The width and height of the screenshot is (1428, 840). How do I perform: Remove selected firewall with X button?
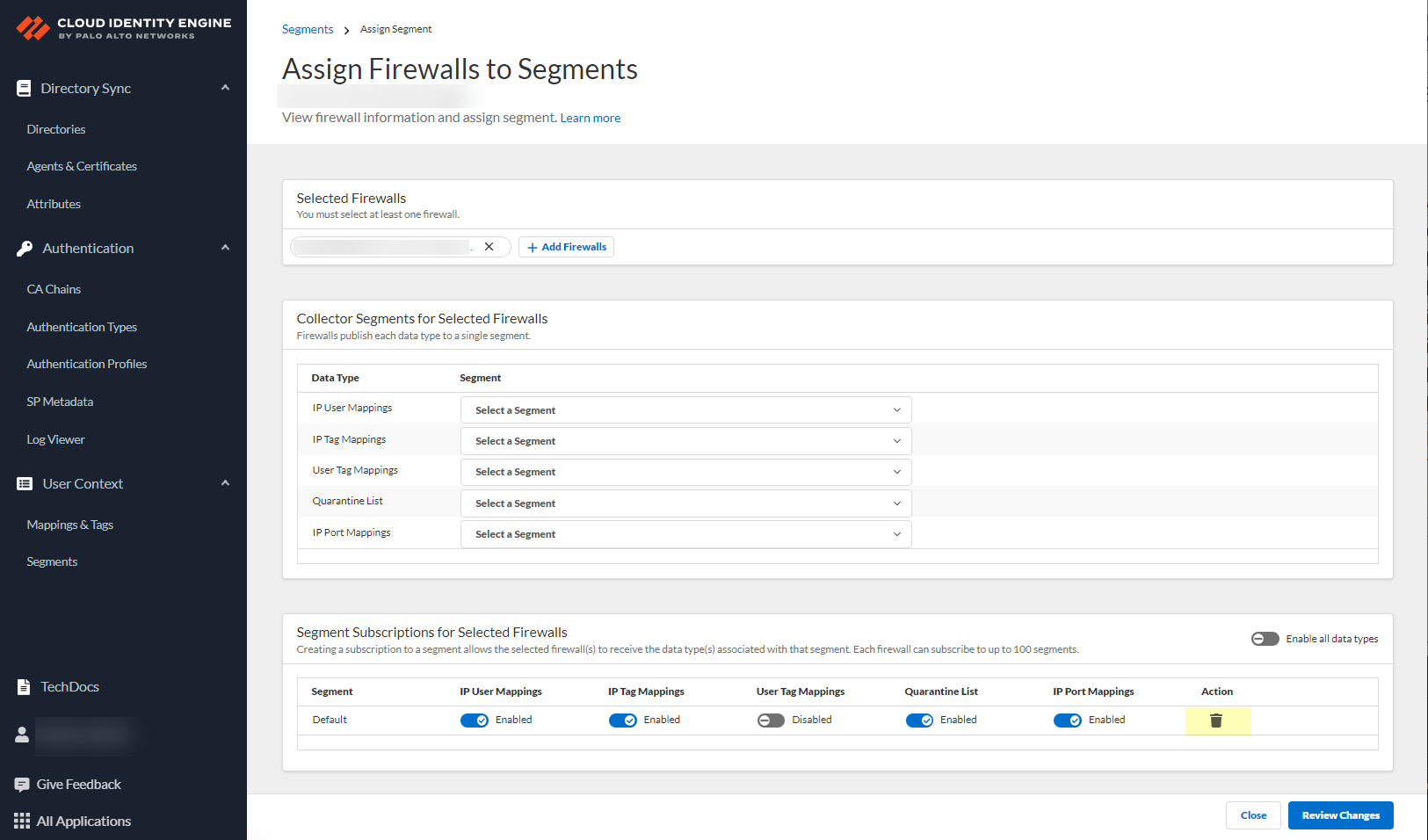(489, 247)
